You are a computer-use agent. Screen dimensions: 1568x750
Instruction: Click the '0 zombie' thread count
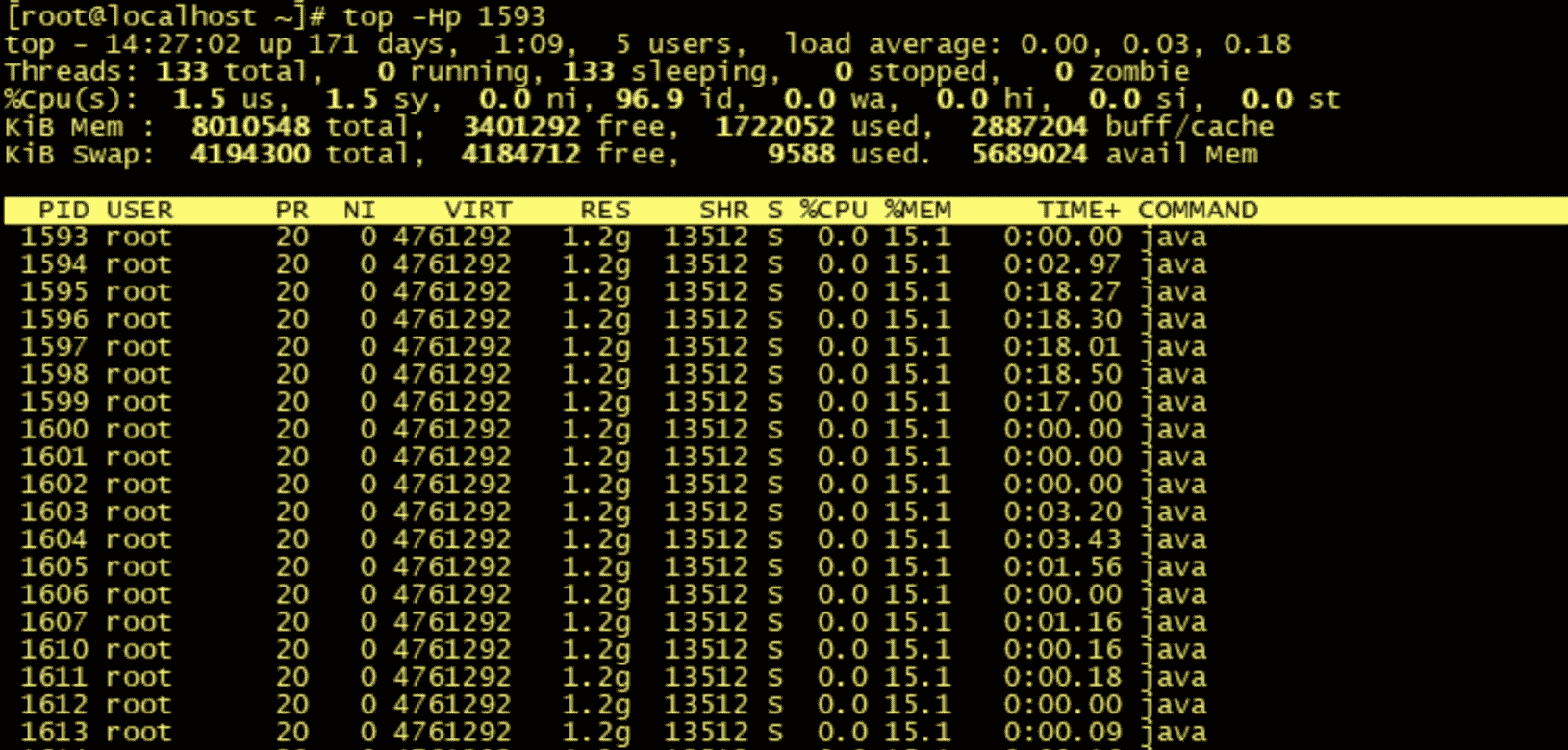click(x=1122, y=72)
